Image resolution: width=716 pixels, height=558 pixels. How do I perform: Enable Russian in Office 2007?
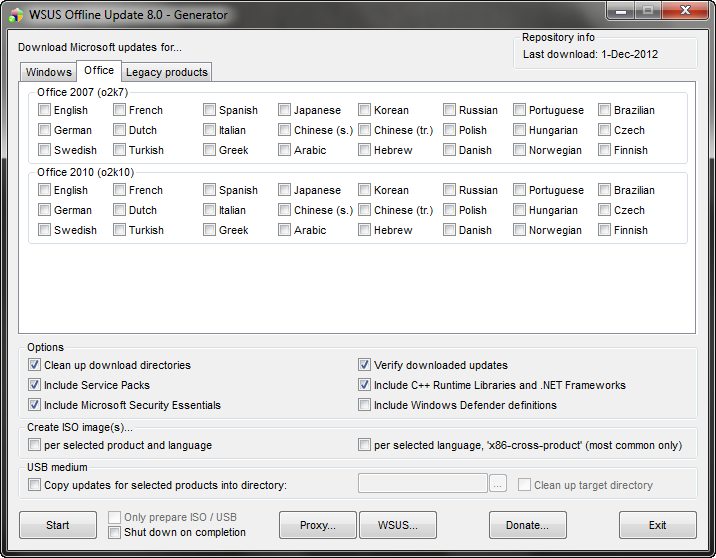(449, 110)
